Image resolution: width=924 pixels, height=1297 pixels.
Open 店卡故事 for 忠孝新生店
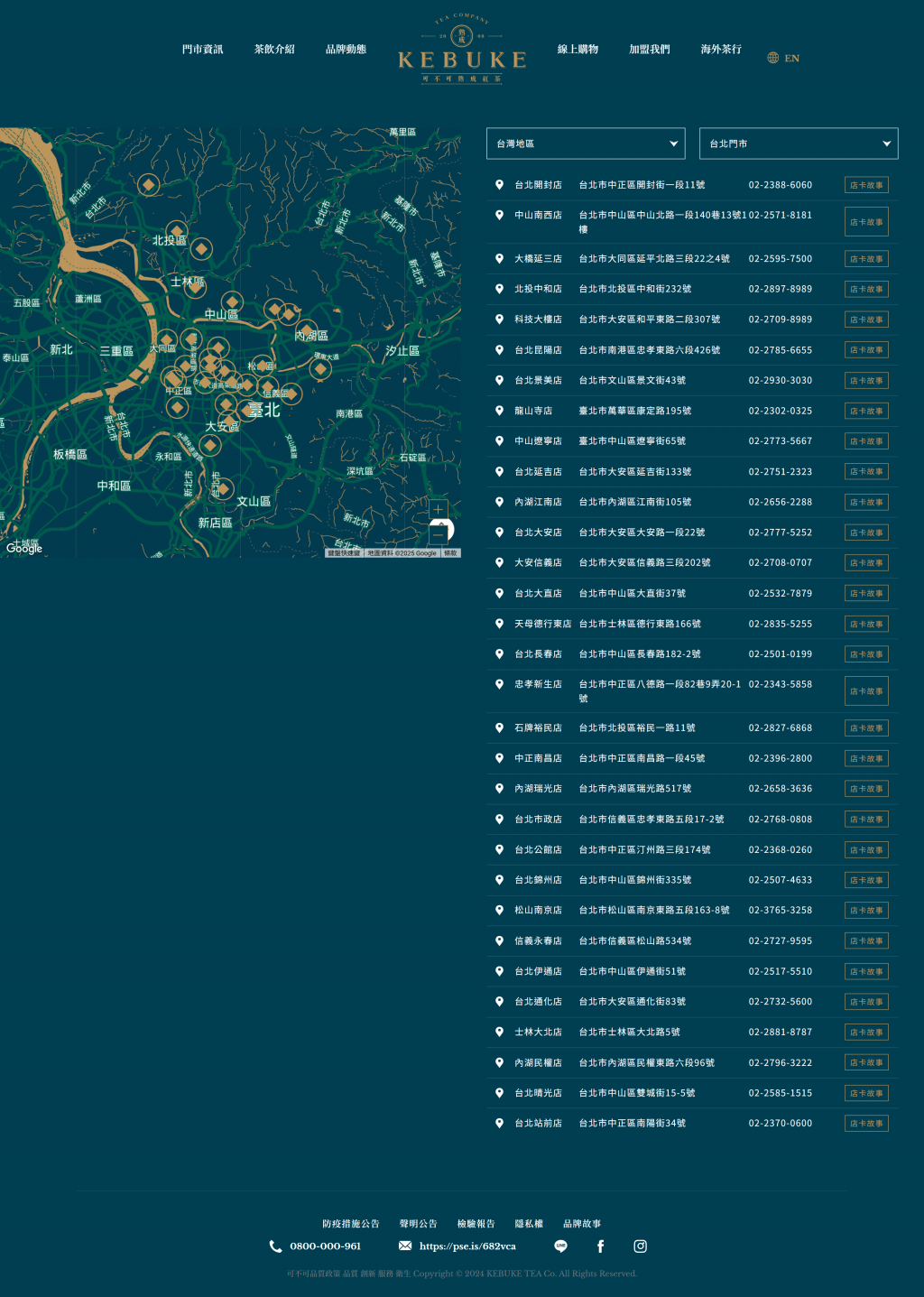pos(866,691)
